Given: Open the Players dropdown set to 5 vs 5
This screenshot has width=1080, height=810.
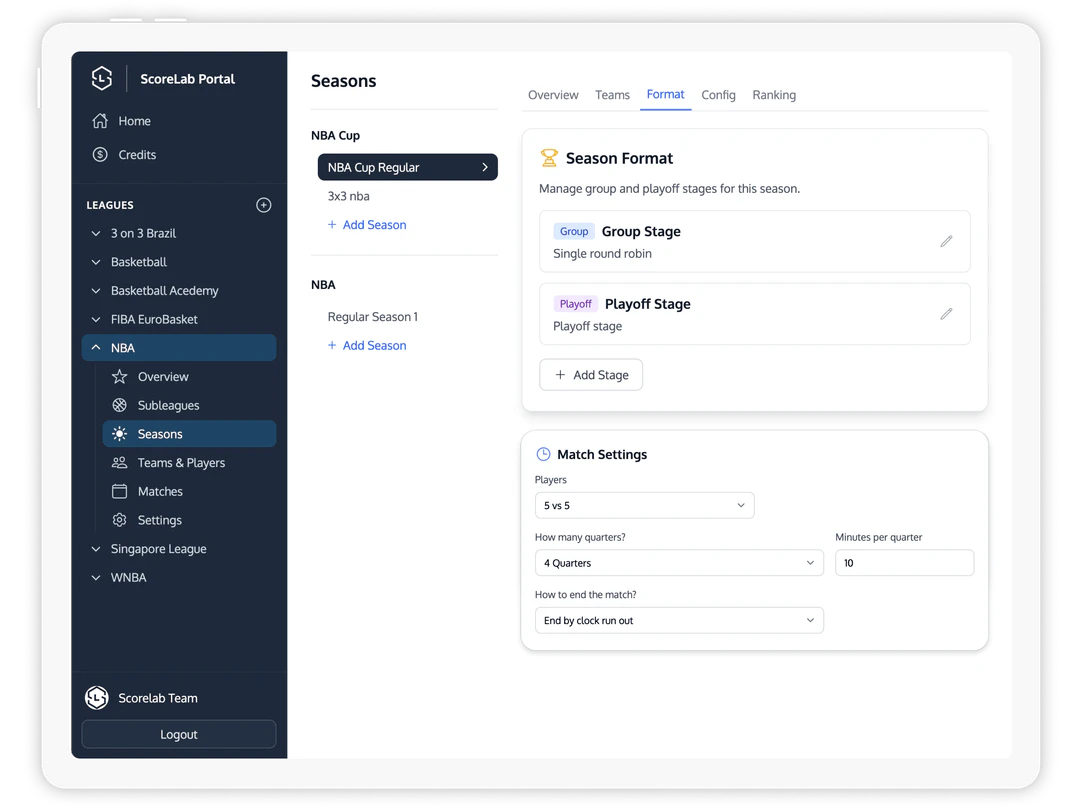Looking at the screenshot, I should point(644,505).
